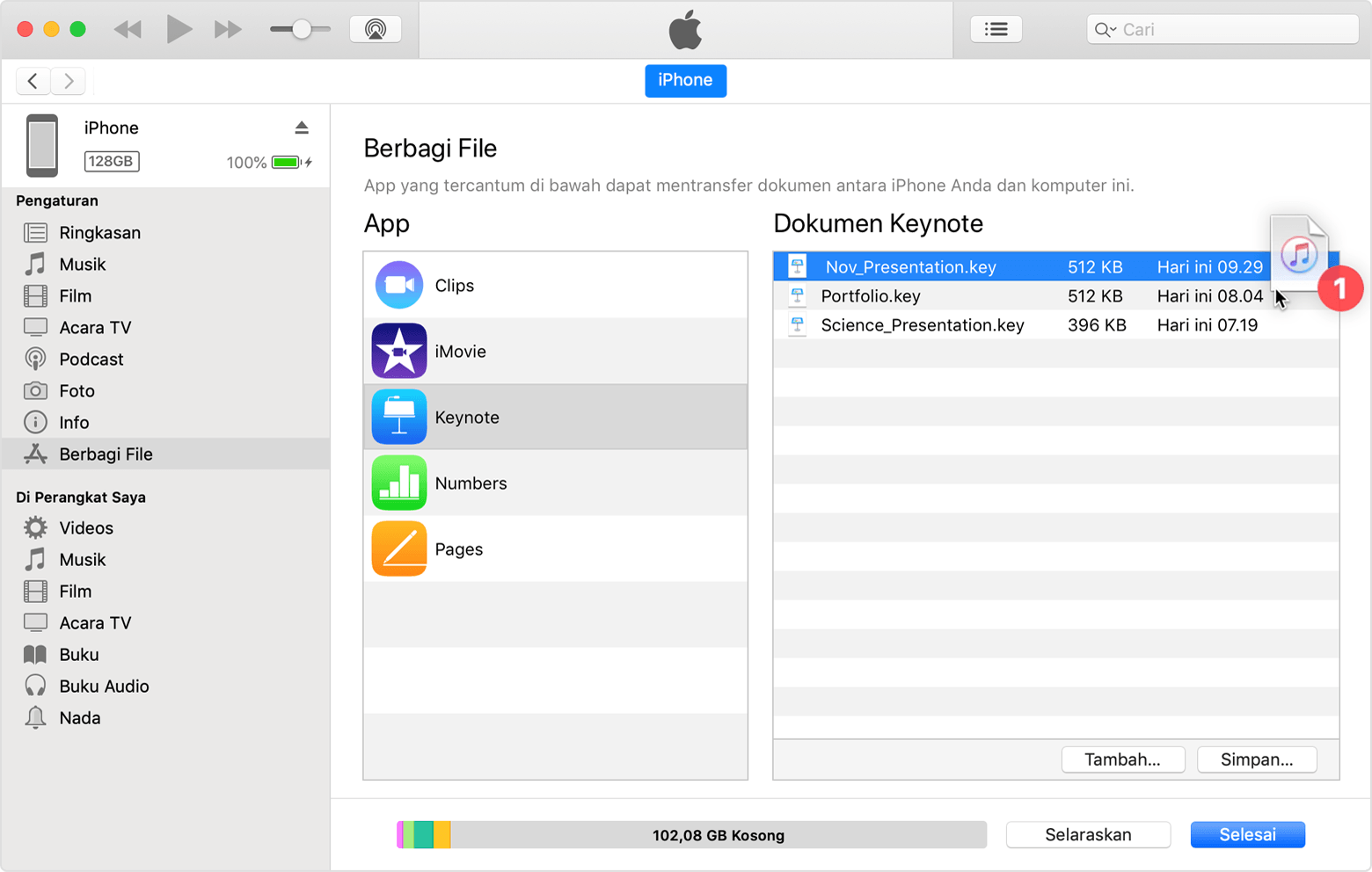Open the Up Next list button
Screen dimensions: 1372x872
click(996, 29)
